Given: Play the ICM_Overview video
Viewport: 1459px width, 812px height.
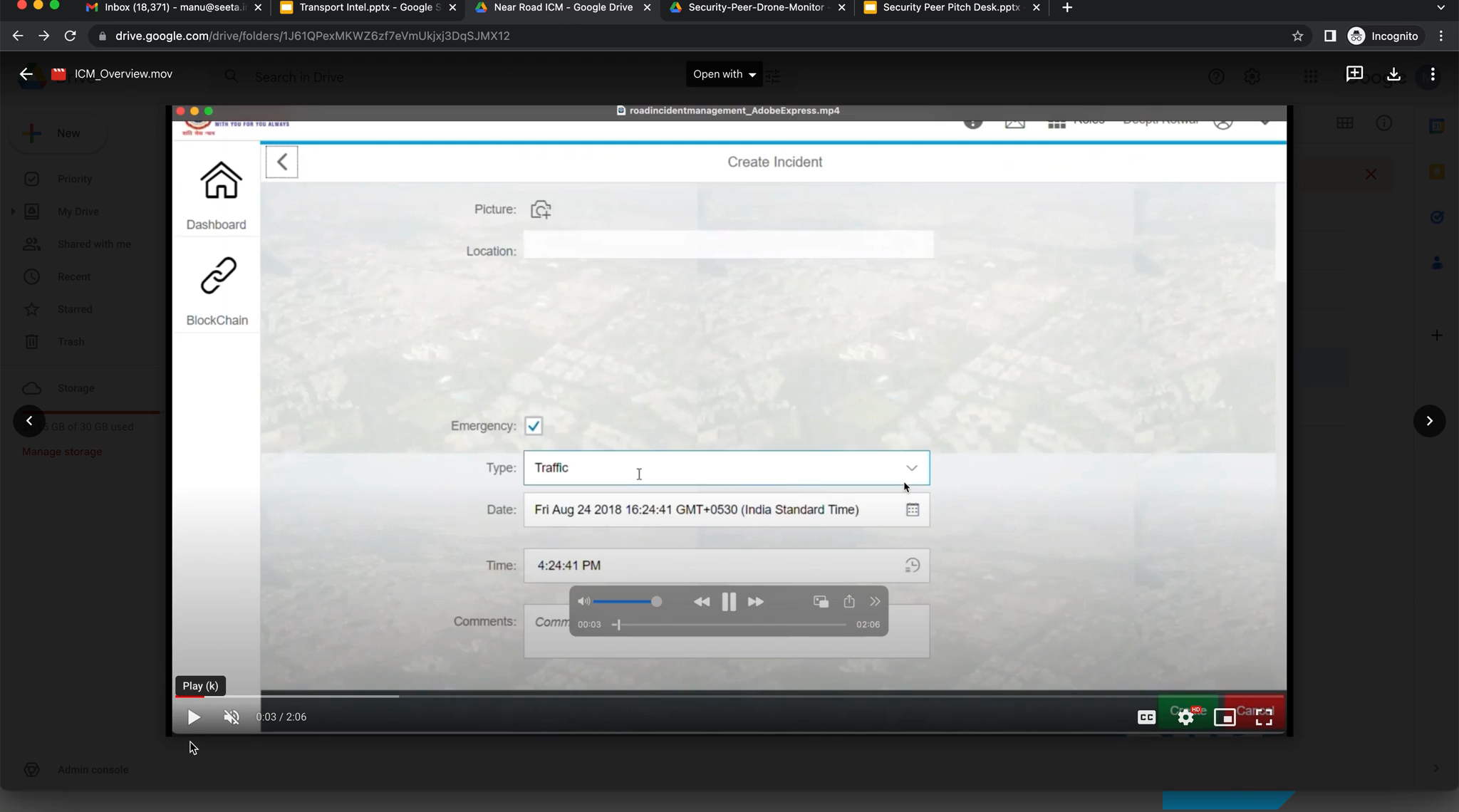Looking at the screenshot, I should pyautogui.click(x=194, y=717).
